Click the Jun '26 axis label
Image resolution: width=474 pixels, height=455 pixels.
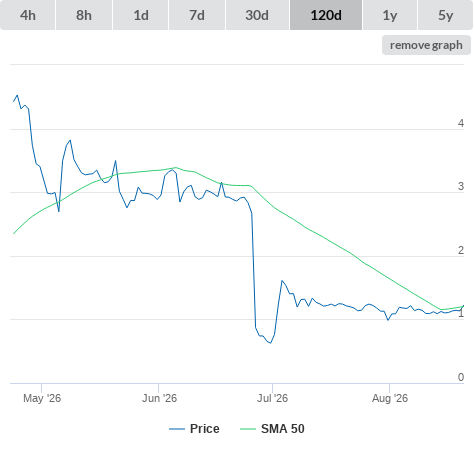click(159, 398)
